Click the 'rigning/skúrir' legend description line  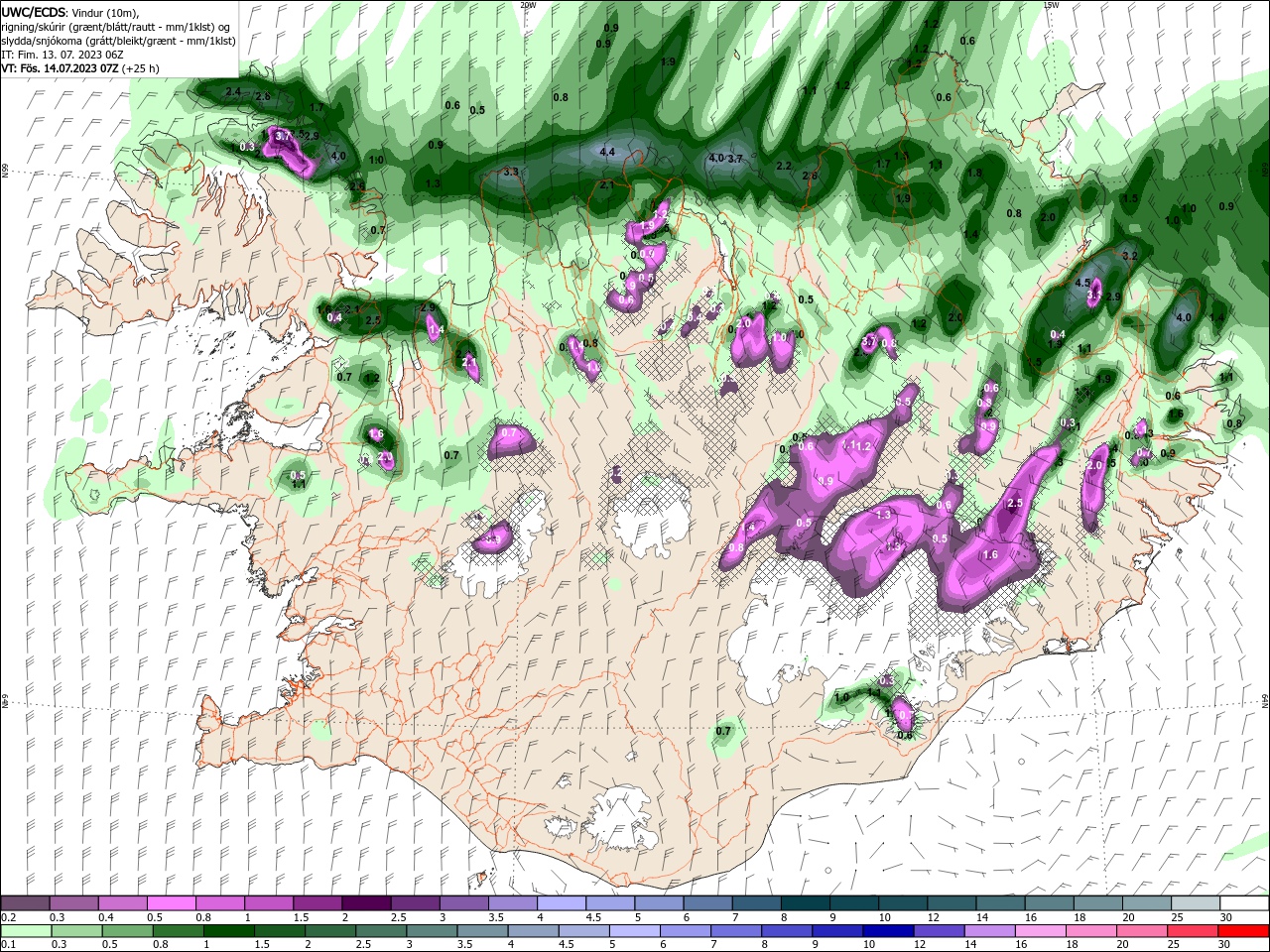point(116,27)
